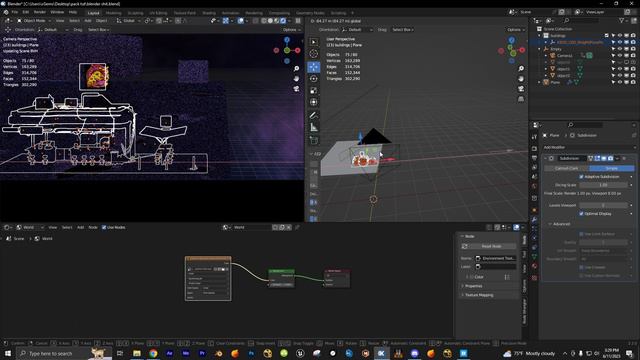Open the Output properties tab icon

(x=534, y=158)
